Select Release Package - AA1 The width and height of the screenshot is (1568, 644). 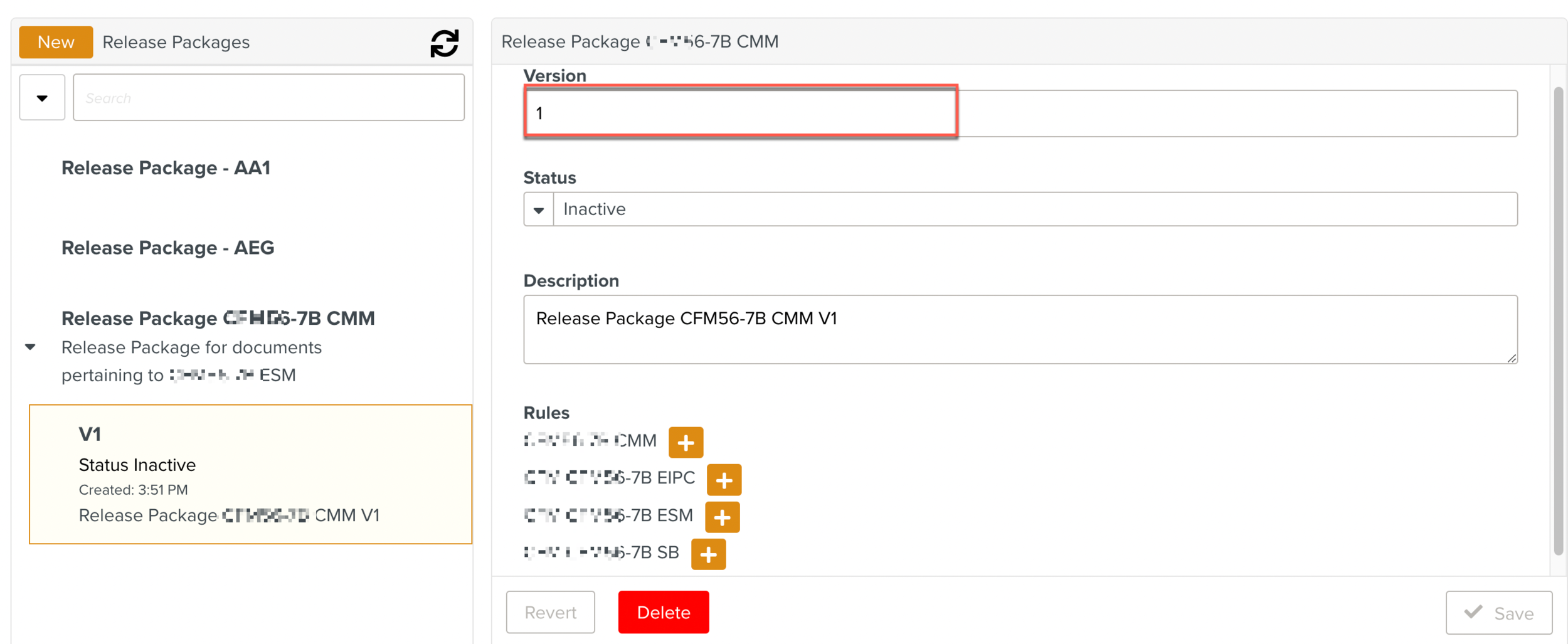pyautogui.click(x=166, y=168)
